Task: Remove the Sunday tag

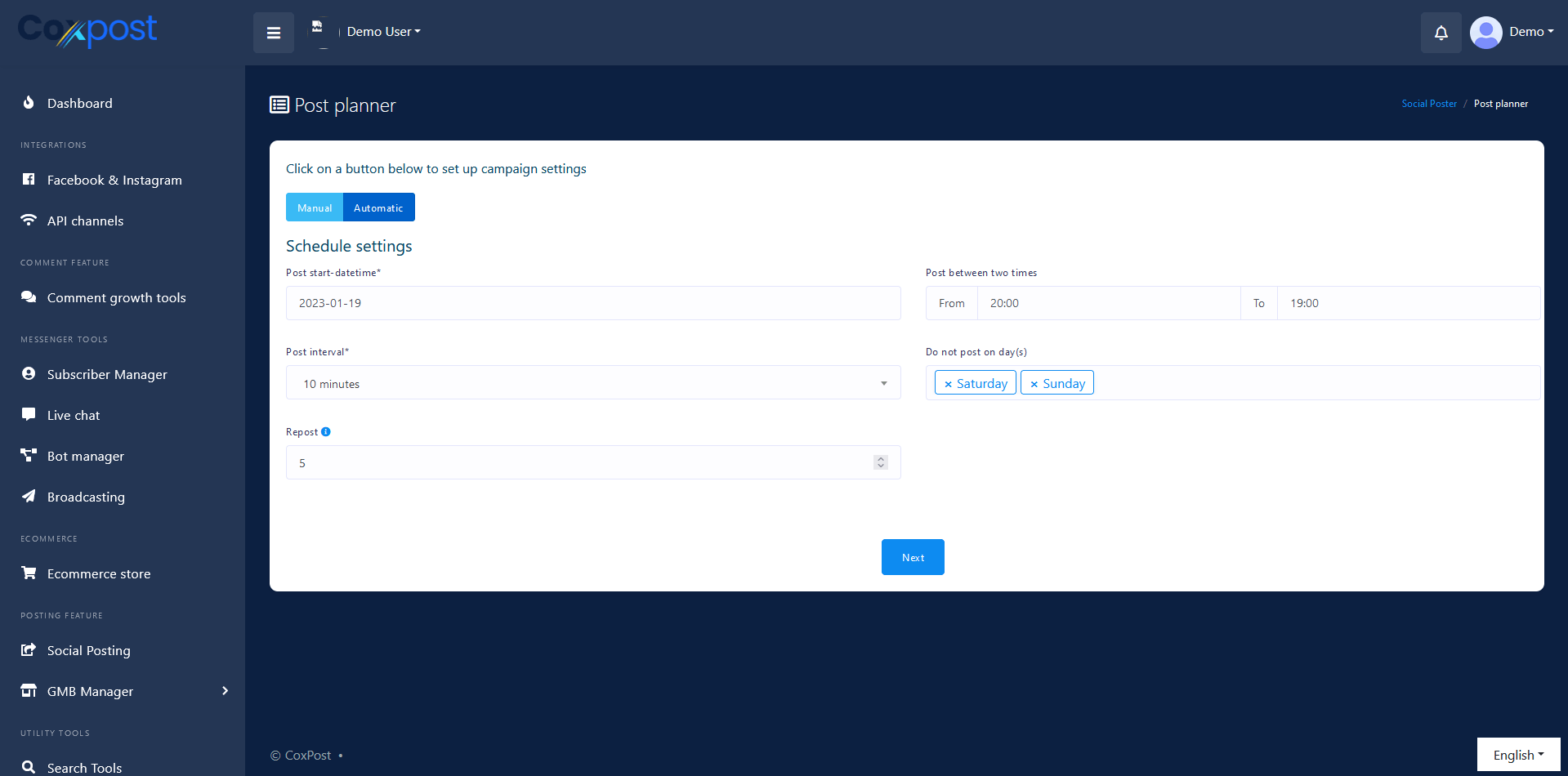Action: coord(1034,384)
